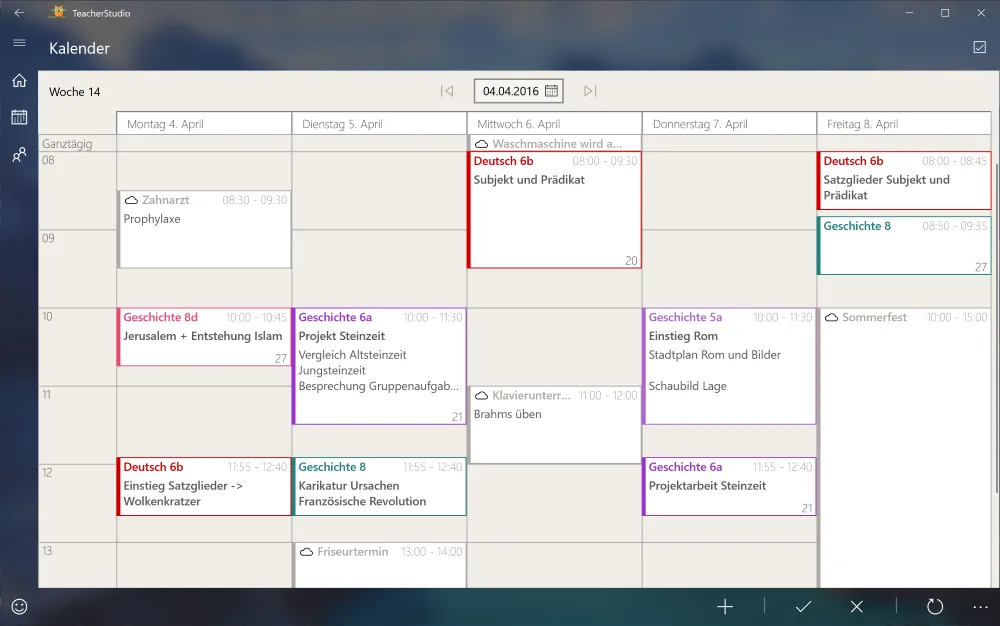Maximize the TeacherStudio window
Image resolution: width=1000 pixels, height=626 pixels.
point(945,13)
